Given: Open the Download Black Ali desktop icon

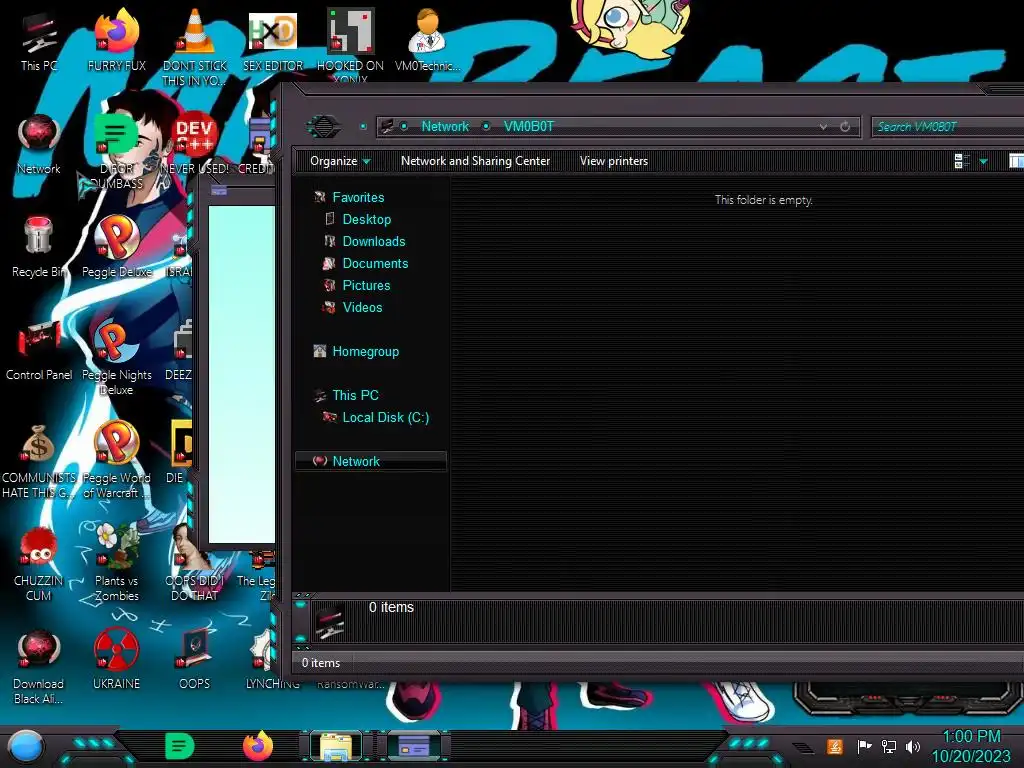Looking at the screenshot, I should tap(39, 667).
